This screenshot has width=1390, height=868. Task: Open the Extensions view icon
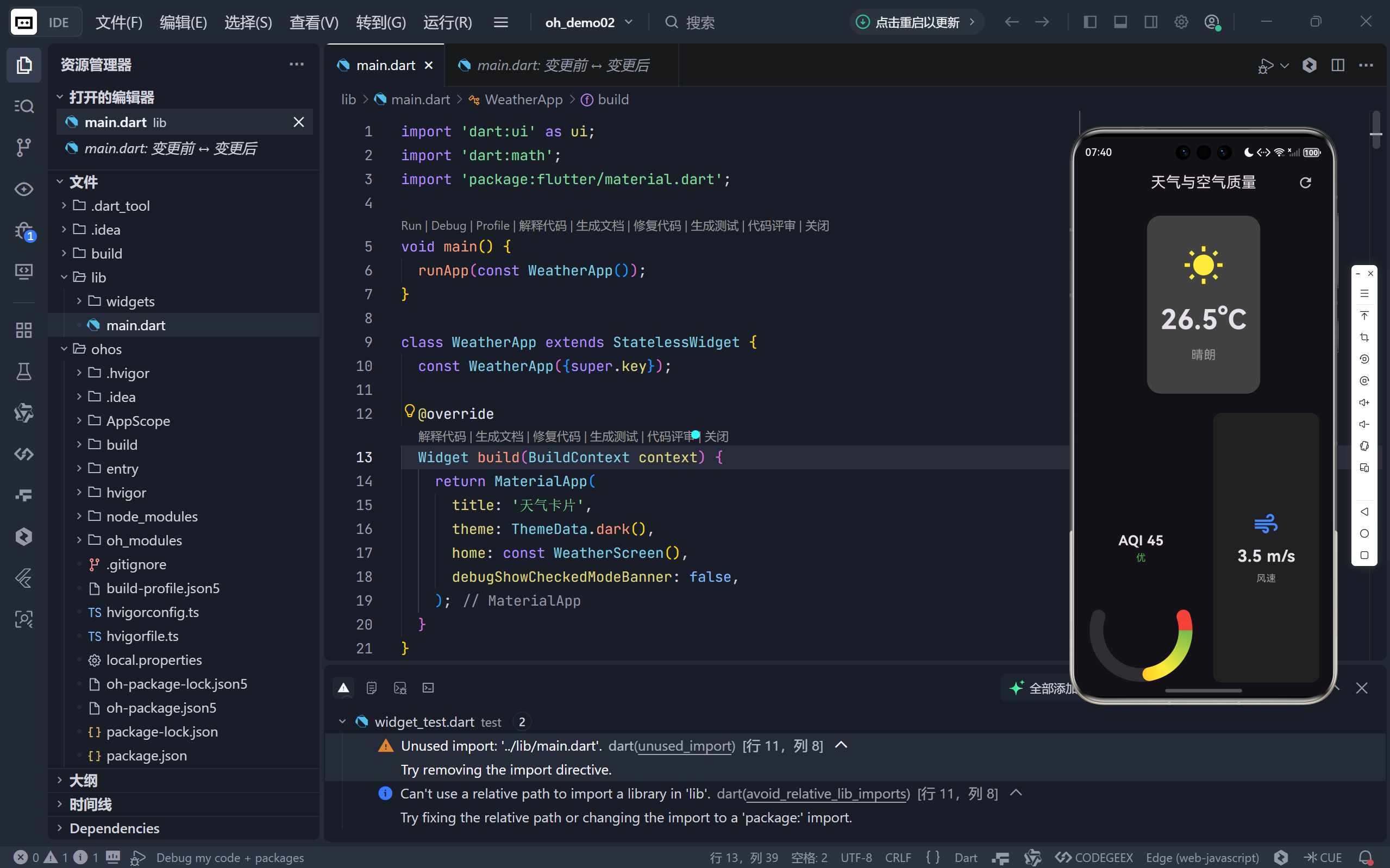tap(23, 330)
